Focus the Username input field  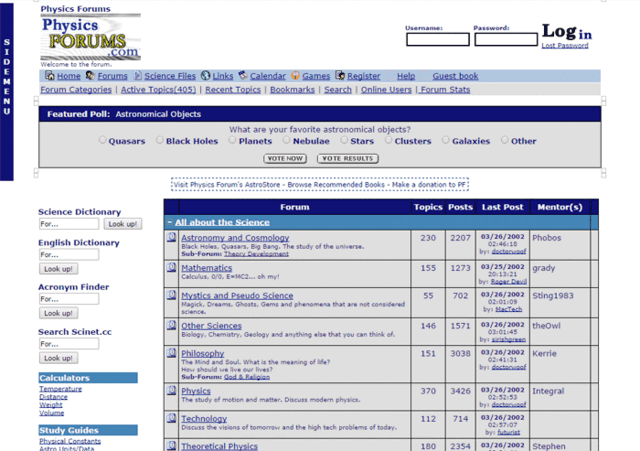(438, 40)
